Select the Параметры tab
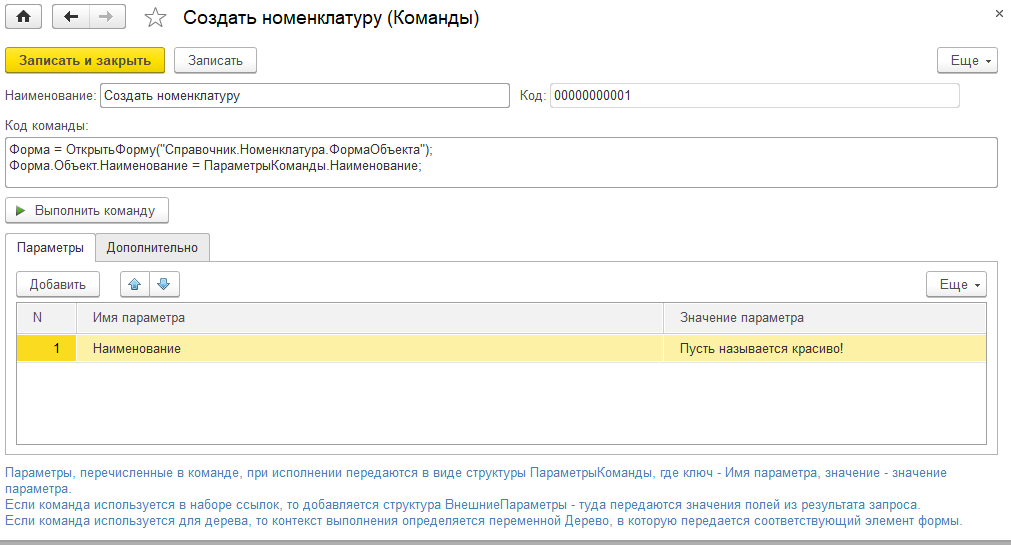Screen dimensions: 1011x545 pos(50,248)
